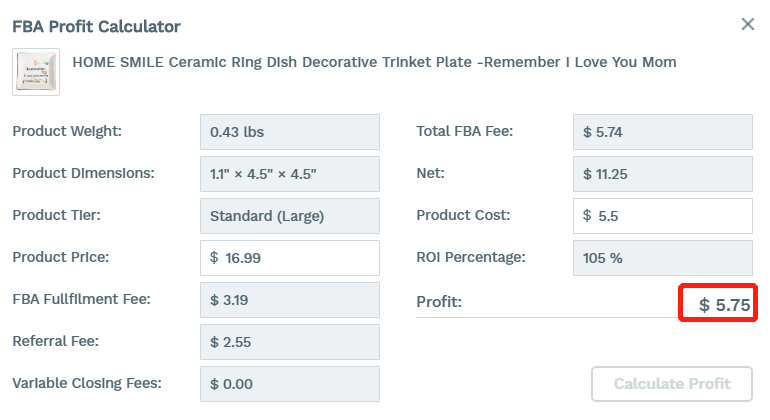Click the Profit label text
Viewport: 770px width, 420px height.
pos(439,302)
